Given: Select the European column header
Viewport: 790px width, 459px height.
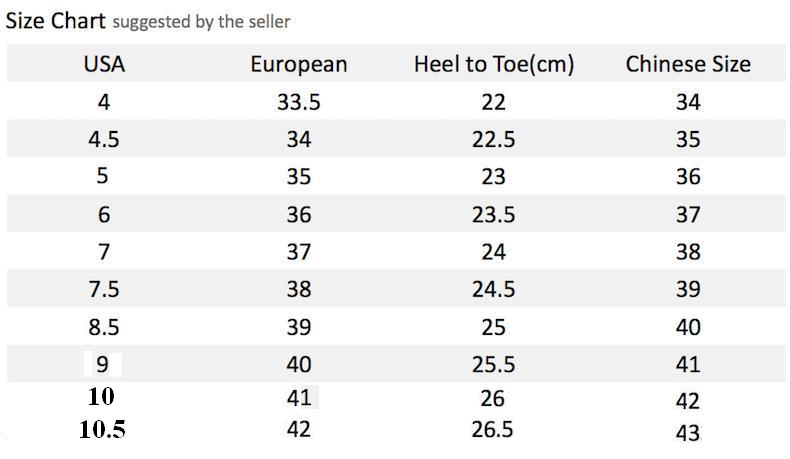Looking at the screenshot, I should tap(298, 64).
